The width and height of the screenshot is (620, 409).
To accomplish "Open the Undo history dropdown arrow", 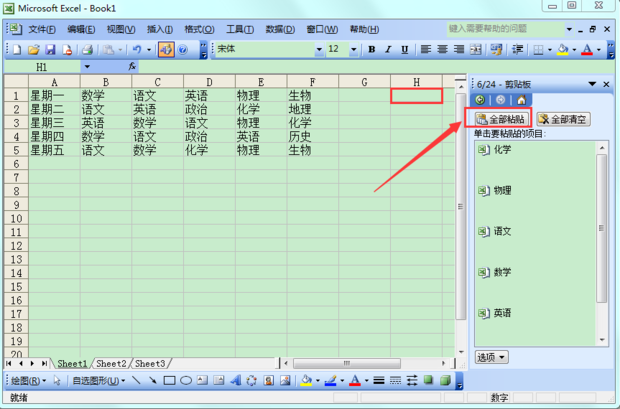I will (x=149, y=50).
